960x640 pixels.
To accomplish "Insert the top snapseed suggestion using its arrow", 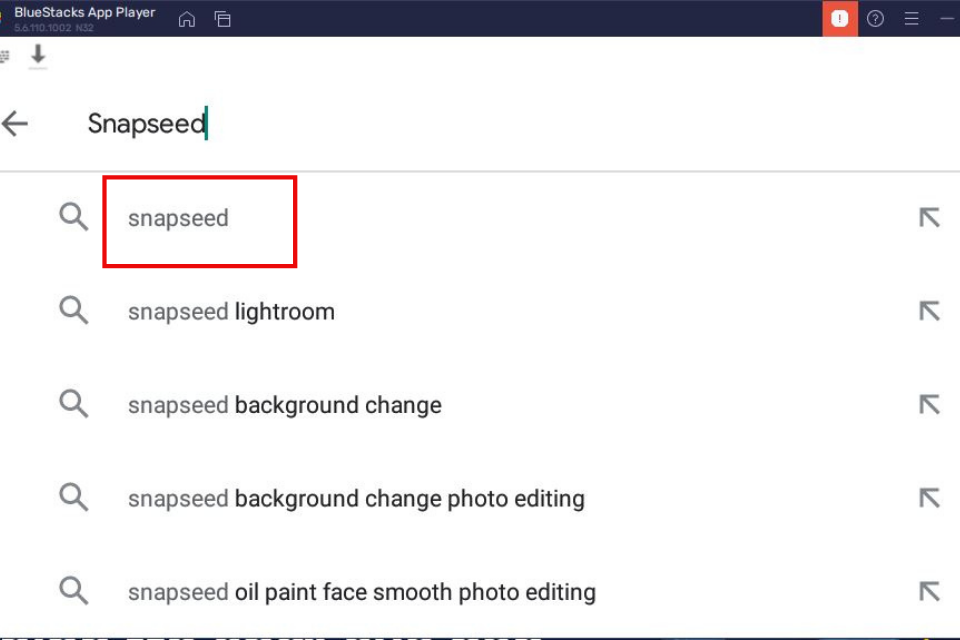I will [928, 217].
